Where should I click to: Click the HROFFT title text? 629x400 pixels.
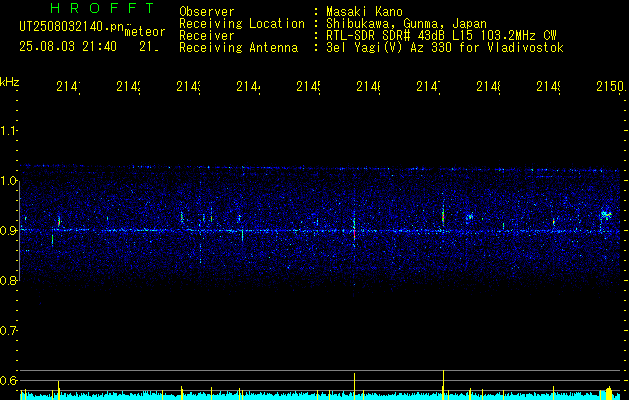(102, 8)
